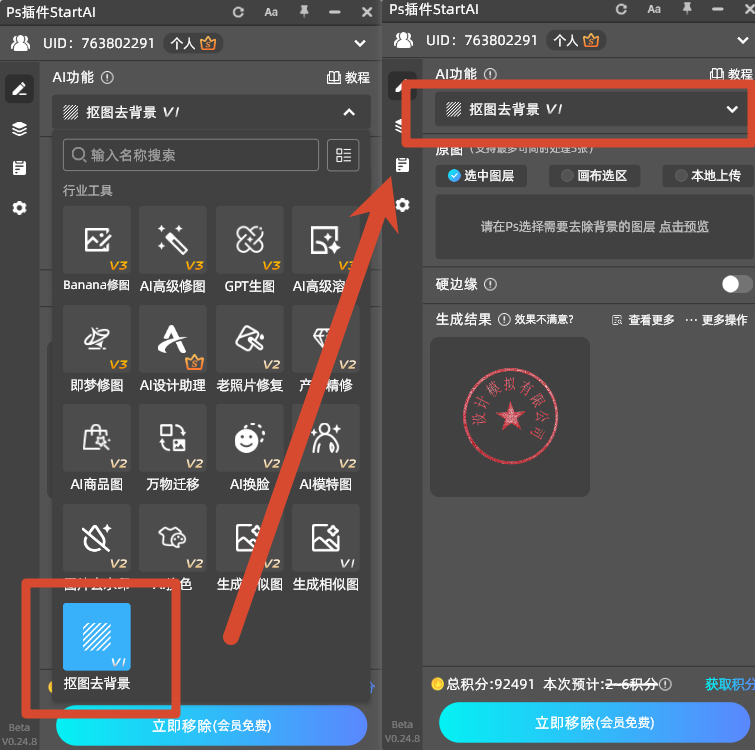Screen dimensions: 755x750
Task: Select the blue 抠图去背景 tile
Action: point(97,636)
